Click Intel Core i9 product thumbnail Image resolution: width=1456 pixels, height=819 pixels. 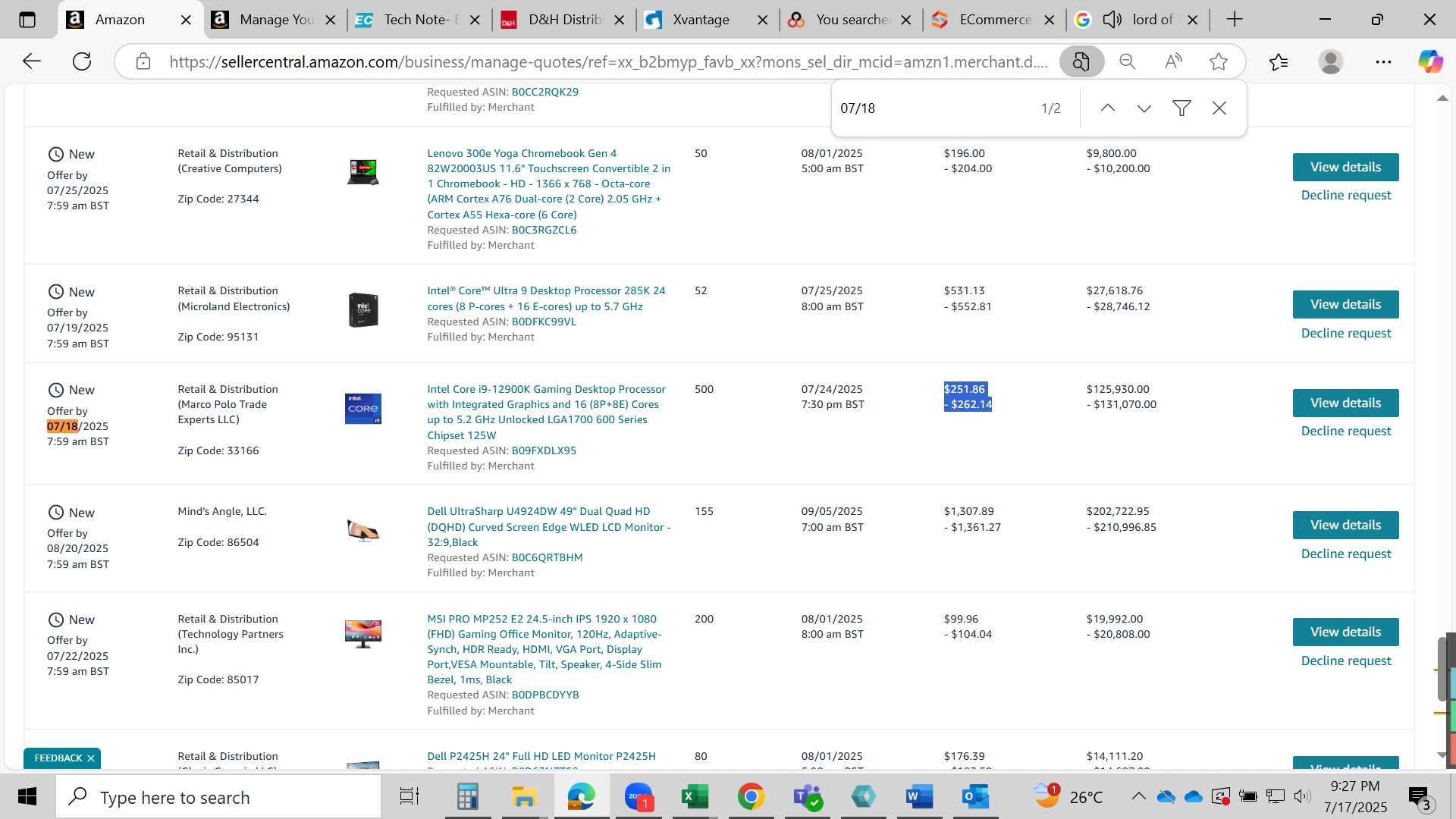(363, 409)
